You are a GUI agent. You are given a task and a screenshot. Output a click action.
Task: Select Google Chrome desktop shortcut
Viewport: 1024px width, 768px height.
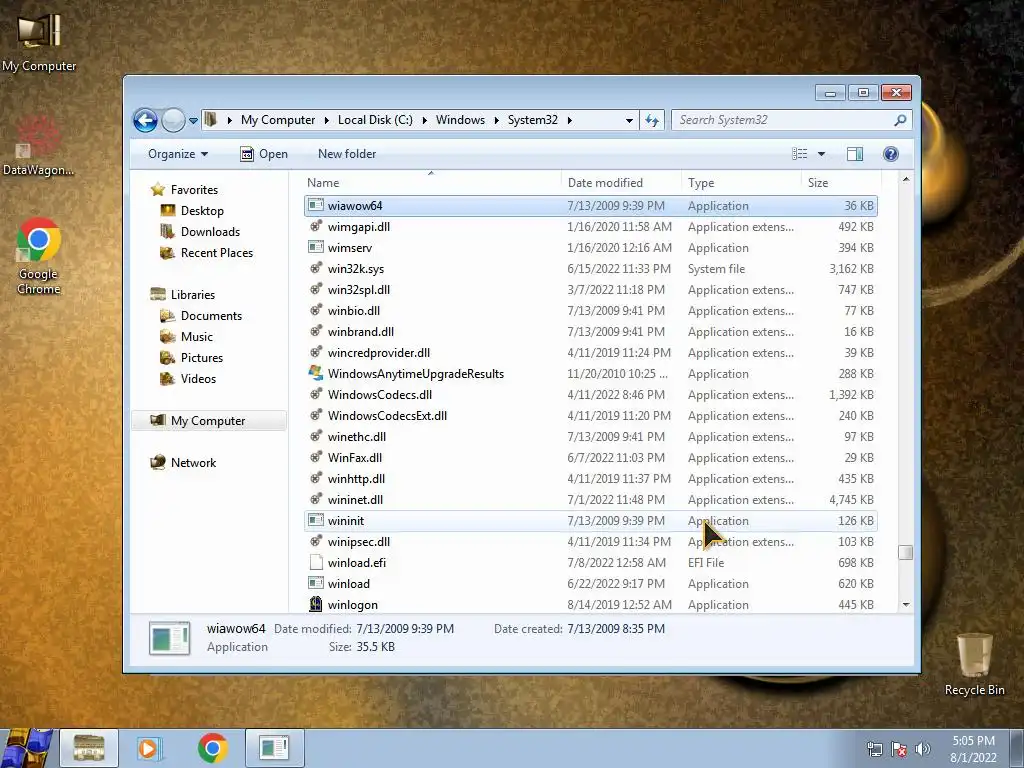(x=39, y=256)
